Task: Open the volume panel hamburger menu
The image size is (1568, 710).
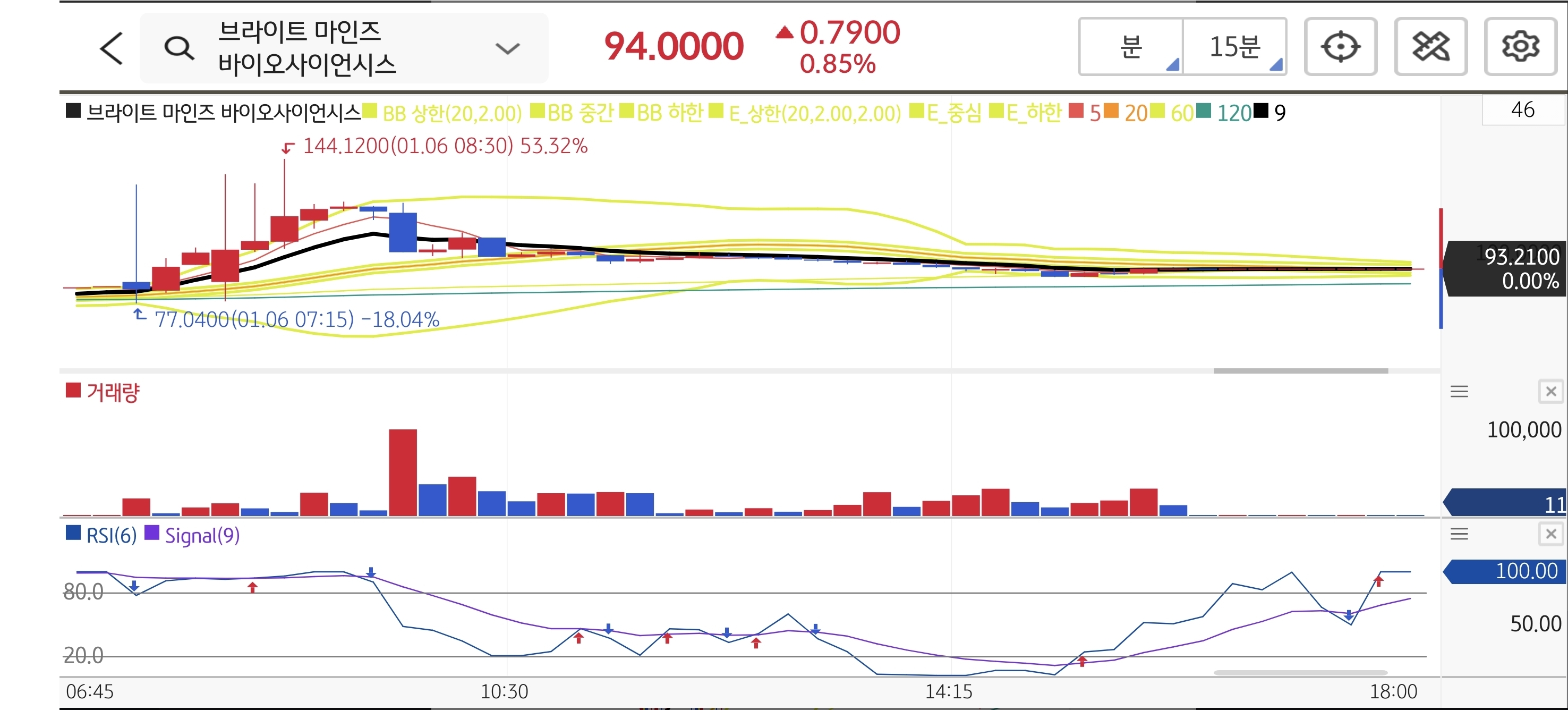Action: click(x=1459, y=392)
